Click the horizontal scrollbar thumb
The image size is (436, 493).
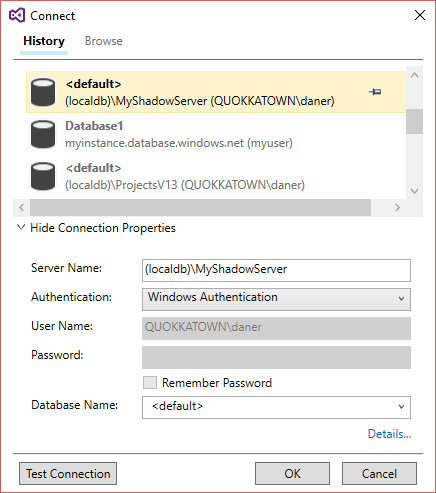200,207
